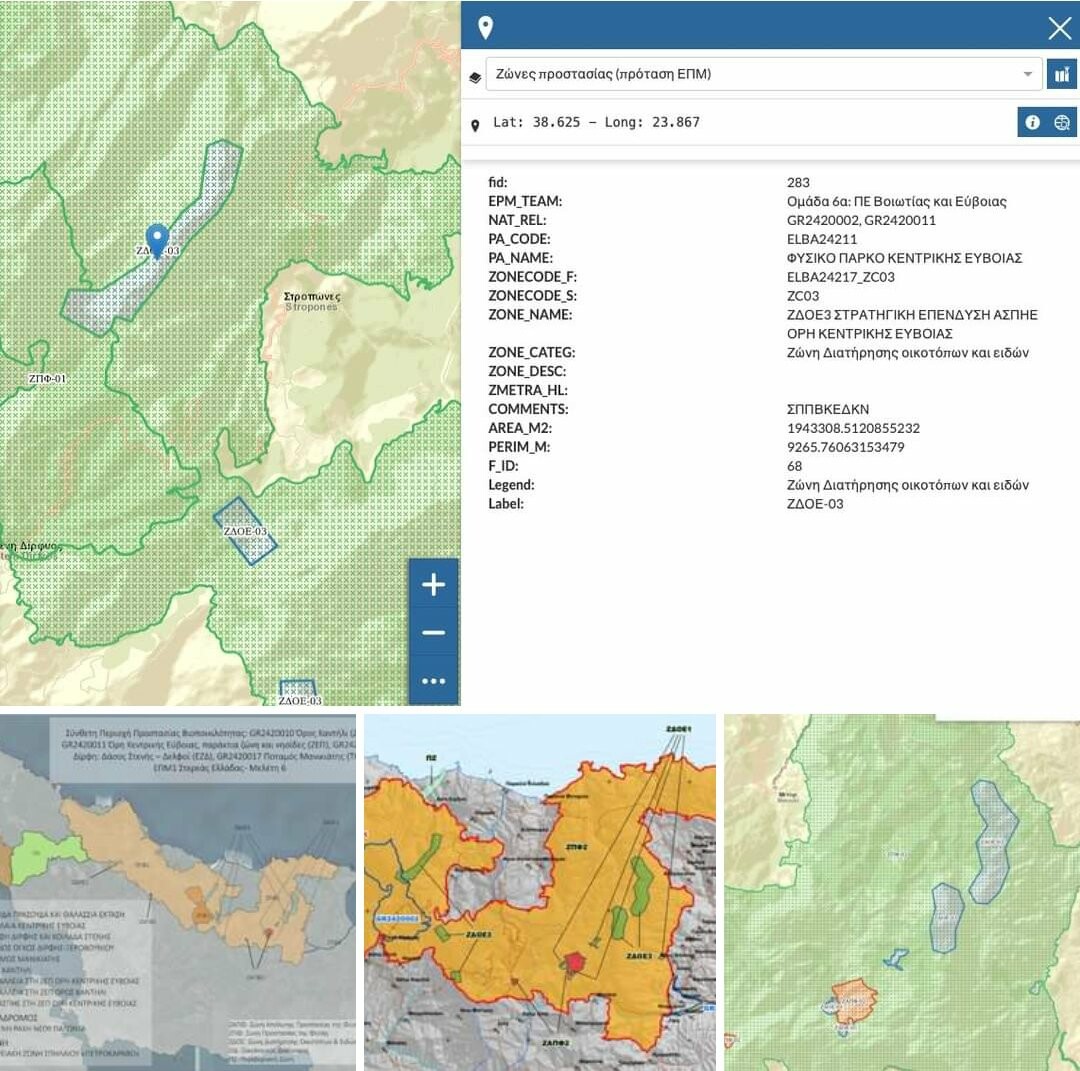Click the globe search icon
Image resolution: width=1080 pixels, height=1071 pixels.
pyautogui.click(x=1062, y=122)
